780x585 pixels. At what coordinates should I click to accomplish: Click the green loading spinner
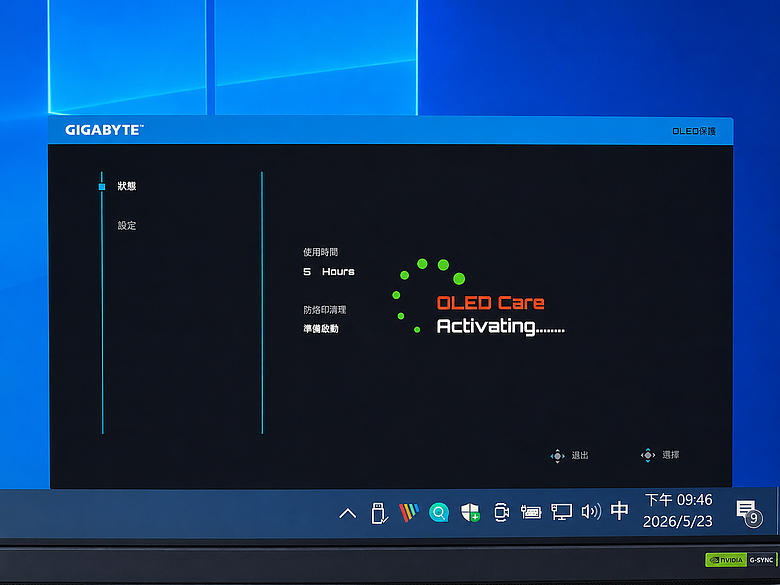(x=428, y=295)
